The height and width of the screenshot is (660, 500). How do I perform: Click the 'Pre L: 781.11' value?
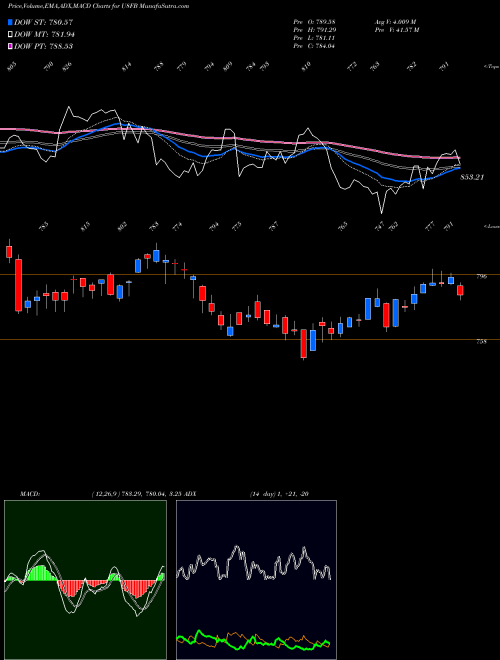pyautogui.click(x=314, y=38)
